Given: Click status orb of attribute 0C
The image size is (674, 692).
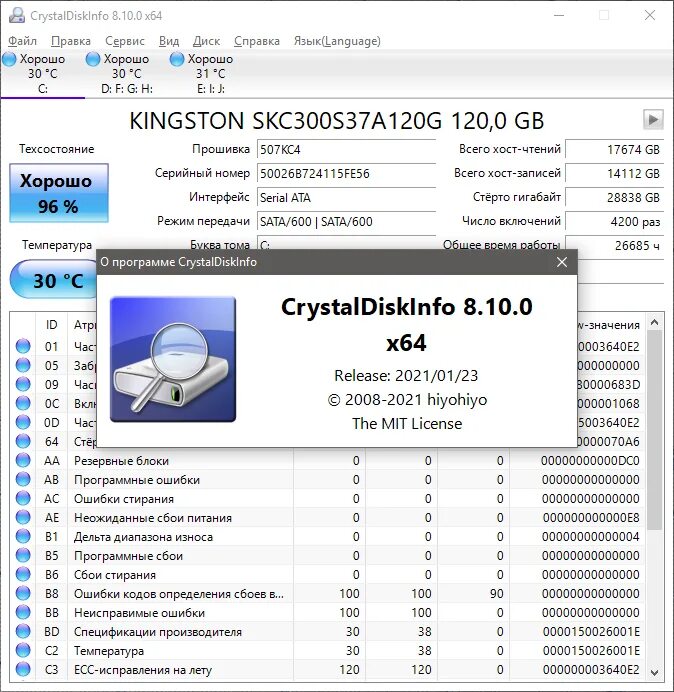Looking at the screenshot, I should 23,403.
